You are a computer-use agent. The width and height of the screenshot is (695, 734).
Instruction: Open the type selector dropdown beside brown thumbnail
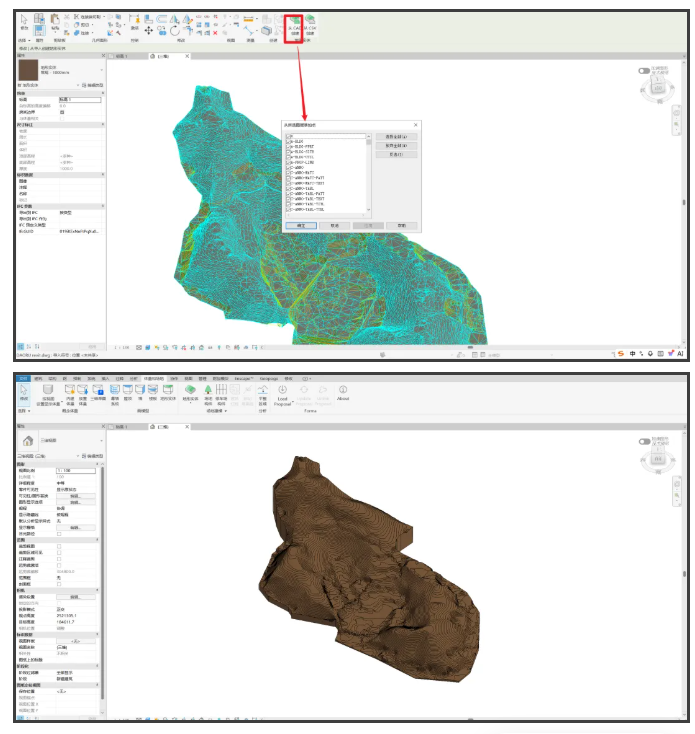[102, 70]
